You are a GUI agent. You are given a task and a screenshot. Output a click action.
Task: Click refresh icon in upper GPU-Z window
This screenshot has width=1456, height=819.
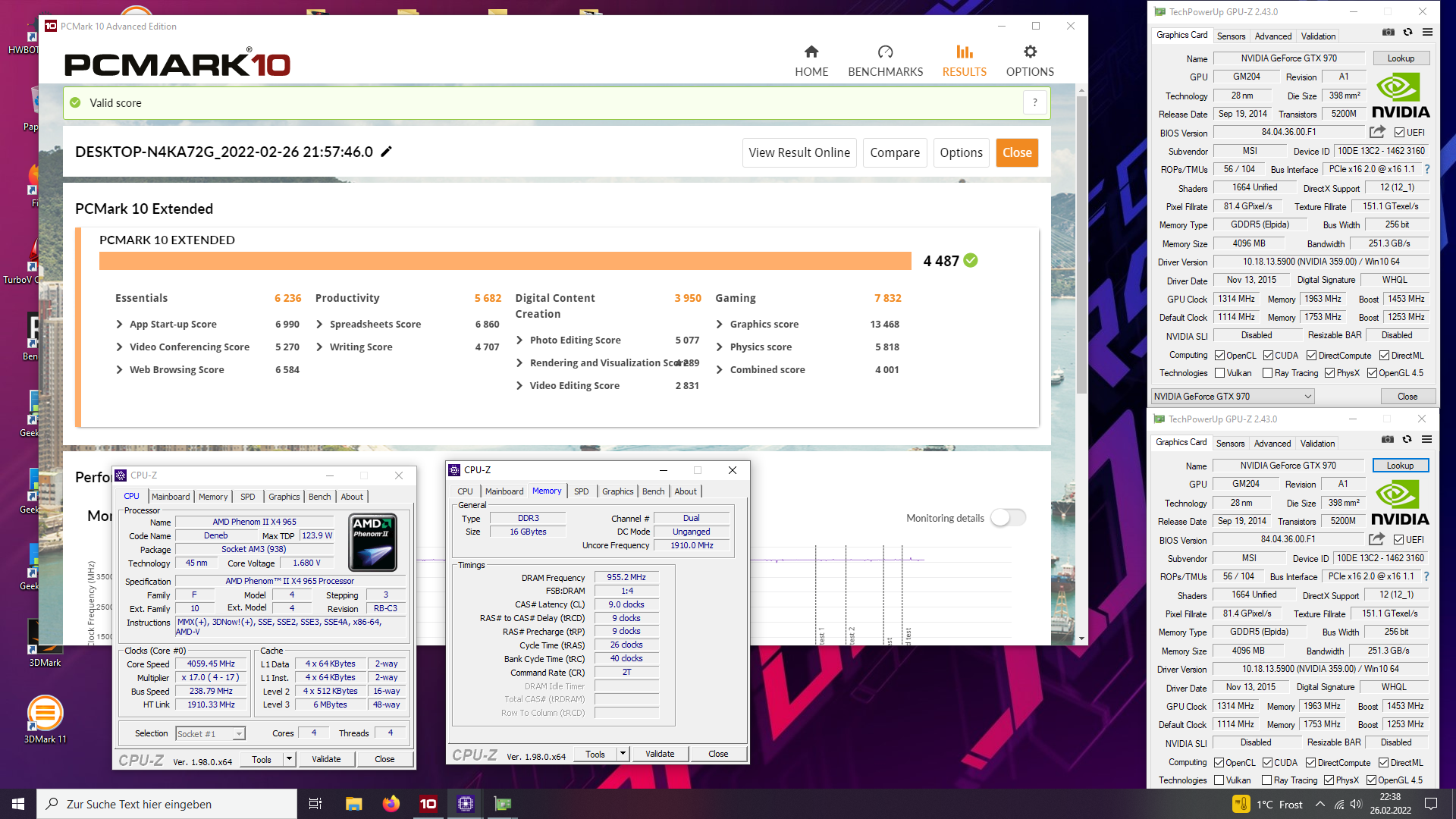click(x=1407, y=33)
